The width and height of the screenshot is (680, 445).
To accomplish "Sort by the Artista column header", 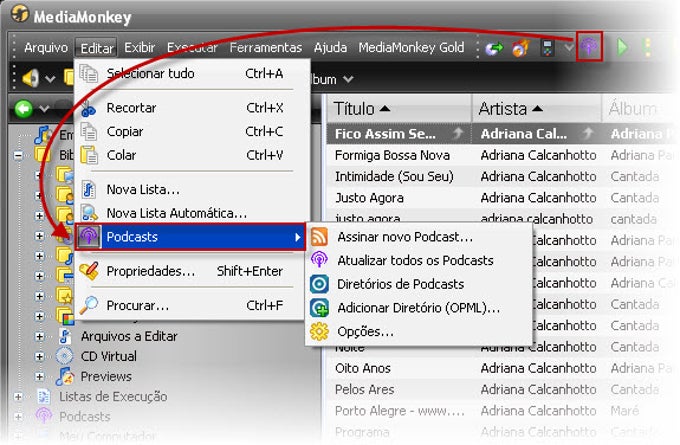I will click(537, 108).
